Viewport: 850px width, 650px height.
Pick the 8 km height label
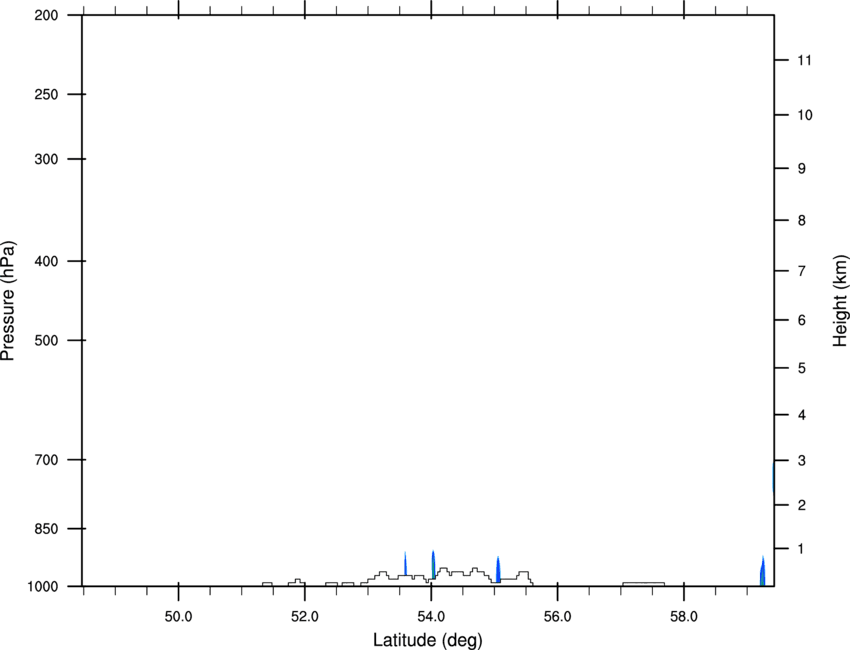pyautogui.click(x=802, y=220)
